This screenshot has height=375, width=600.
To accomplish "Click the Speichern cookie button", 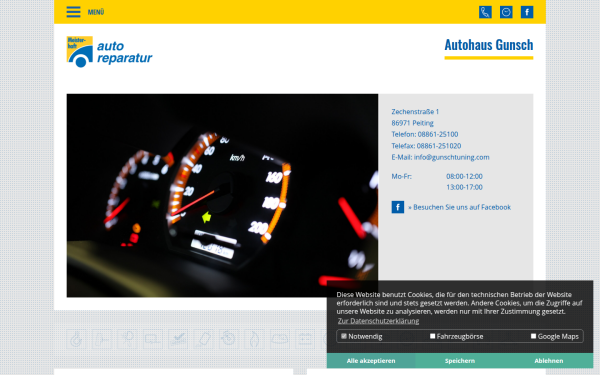I will (460, 360).
